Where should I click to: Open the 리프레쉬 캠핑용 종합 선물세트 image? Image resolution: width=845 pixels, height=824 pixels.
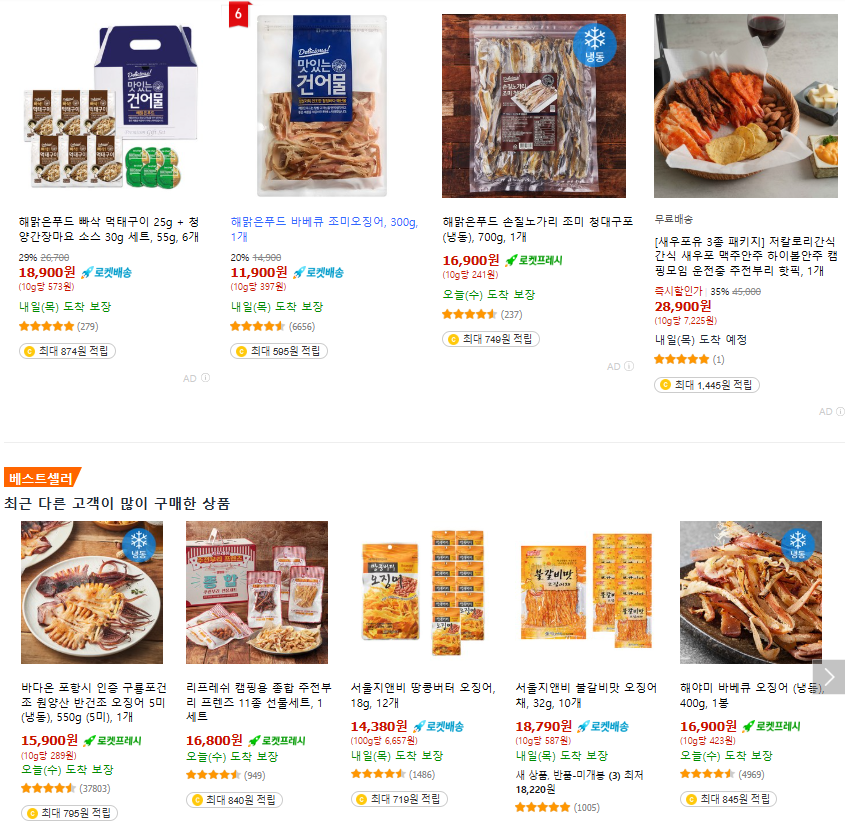pos(257,592)
